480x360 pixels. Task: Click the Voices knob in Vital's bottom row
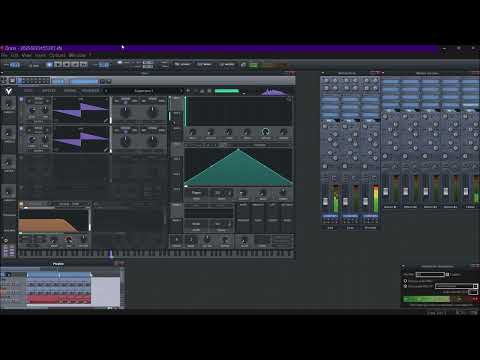click(177, 239)
